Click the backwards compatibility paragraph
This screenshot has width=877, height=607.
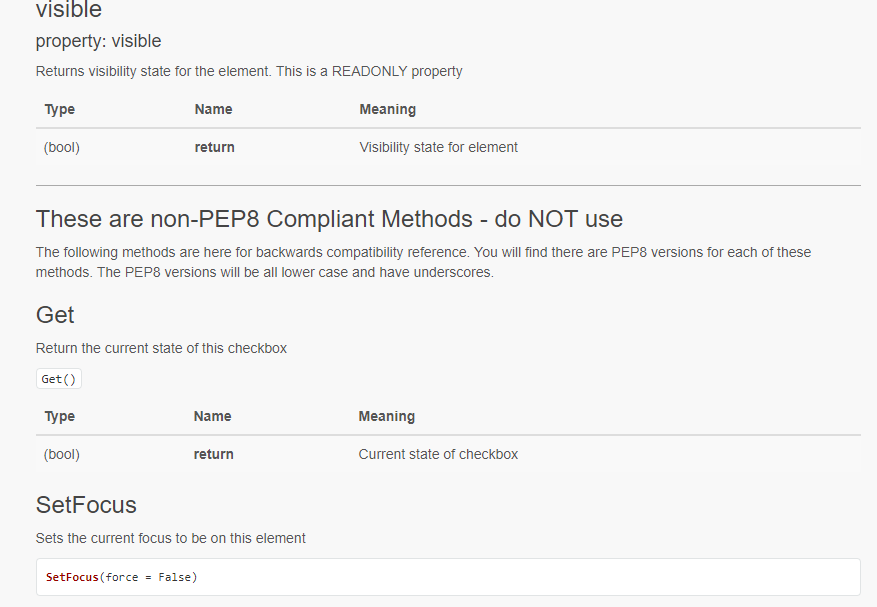(423, 262)
